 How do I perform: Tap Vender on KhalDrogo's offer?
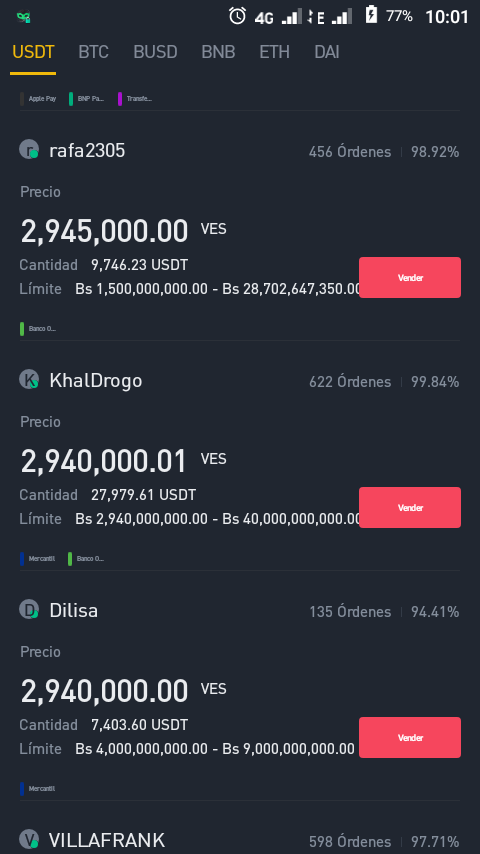click(x=410, y=507)
